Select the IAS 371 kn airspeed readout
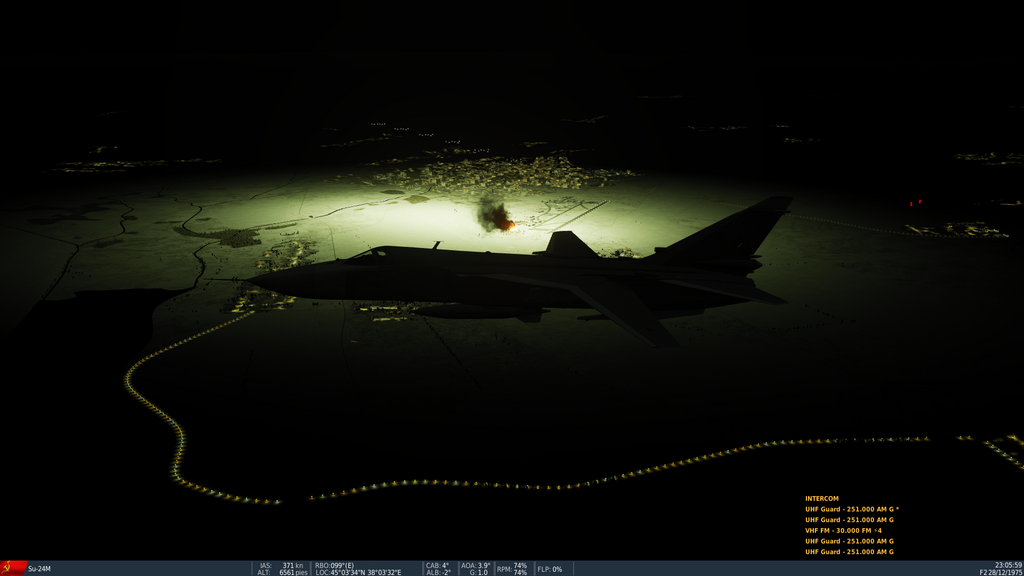The width and height of the screenshot is (1024, 576). (x=281, y=566)
